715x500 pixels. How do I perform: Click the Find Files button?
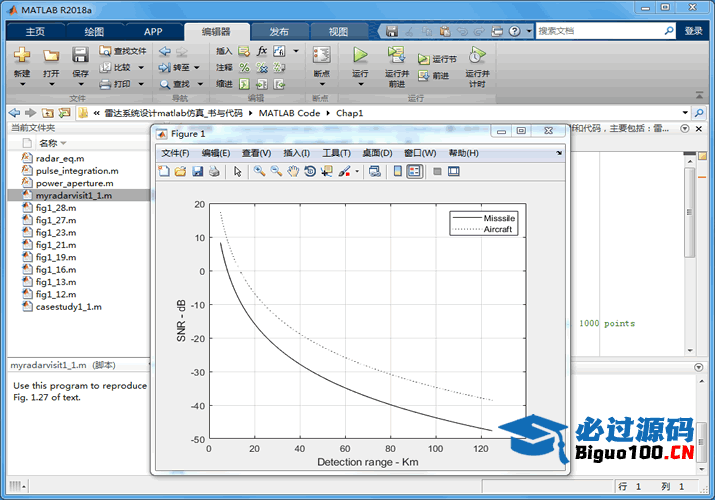(123, 51)
